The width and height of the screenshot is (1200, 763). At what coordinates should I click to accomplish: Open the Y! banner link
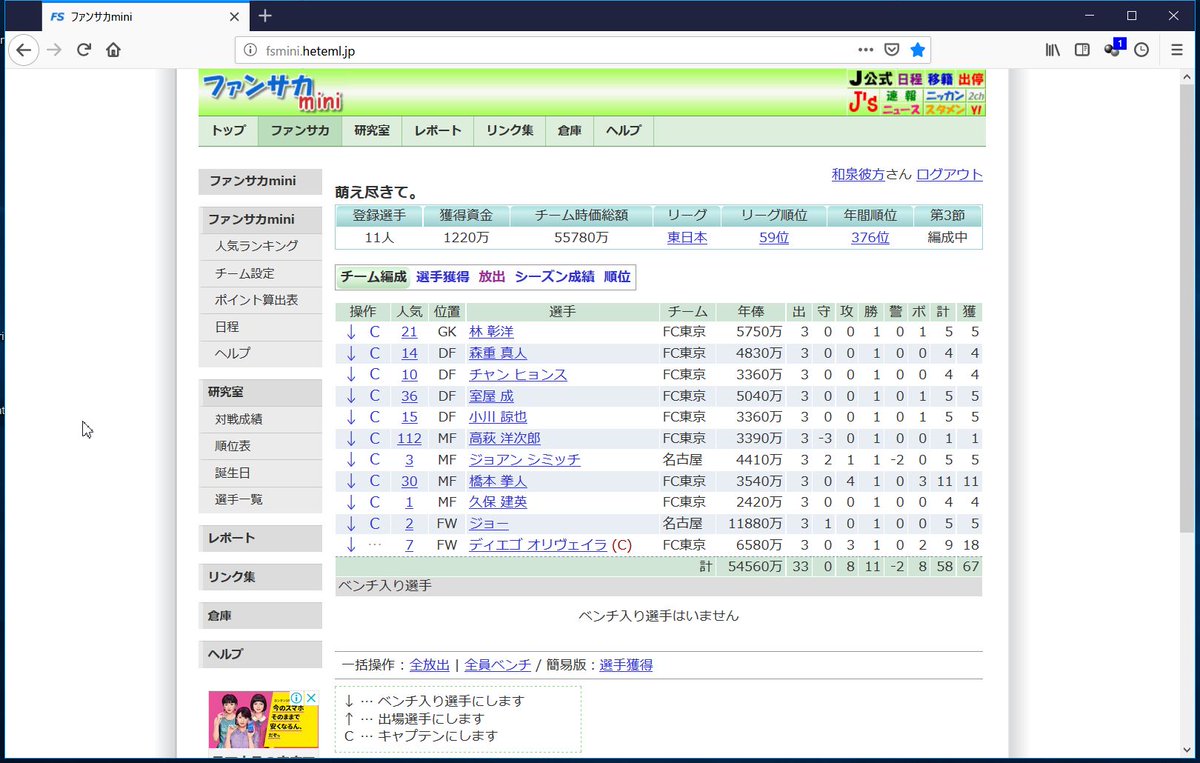click(976, 109)
